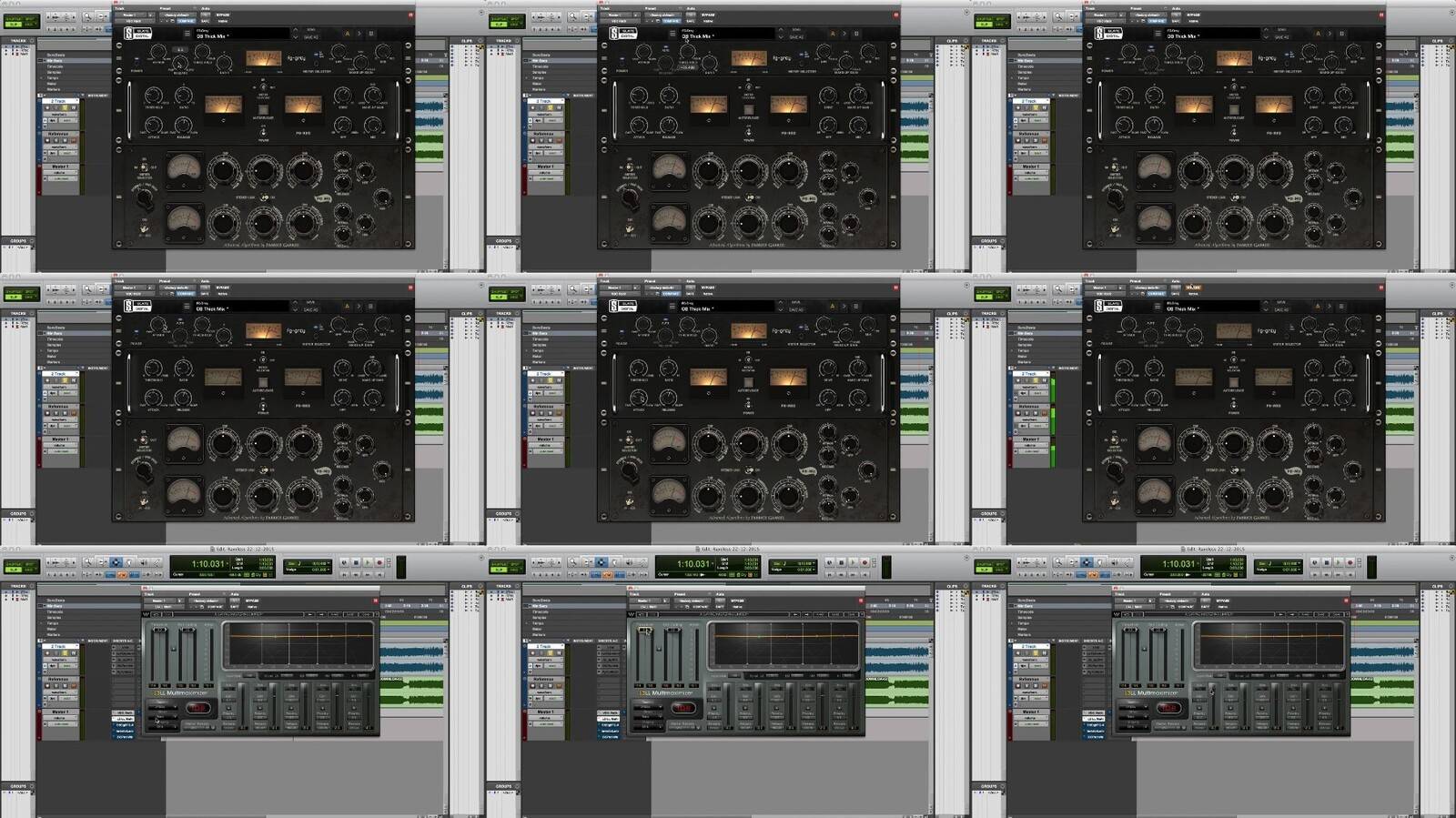
Task: Open hamburger menu in top-center rack preset bar
Action: 672,33
